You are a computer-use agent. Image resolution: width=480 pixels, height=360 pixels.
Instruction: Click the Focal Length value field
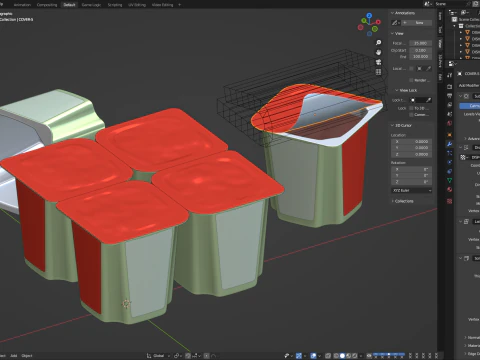point(421,43)
